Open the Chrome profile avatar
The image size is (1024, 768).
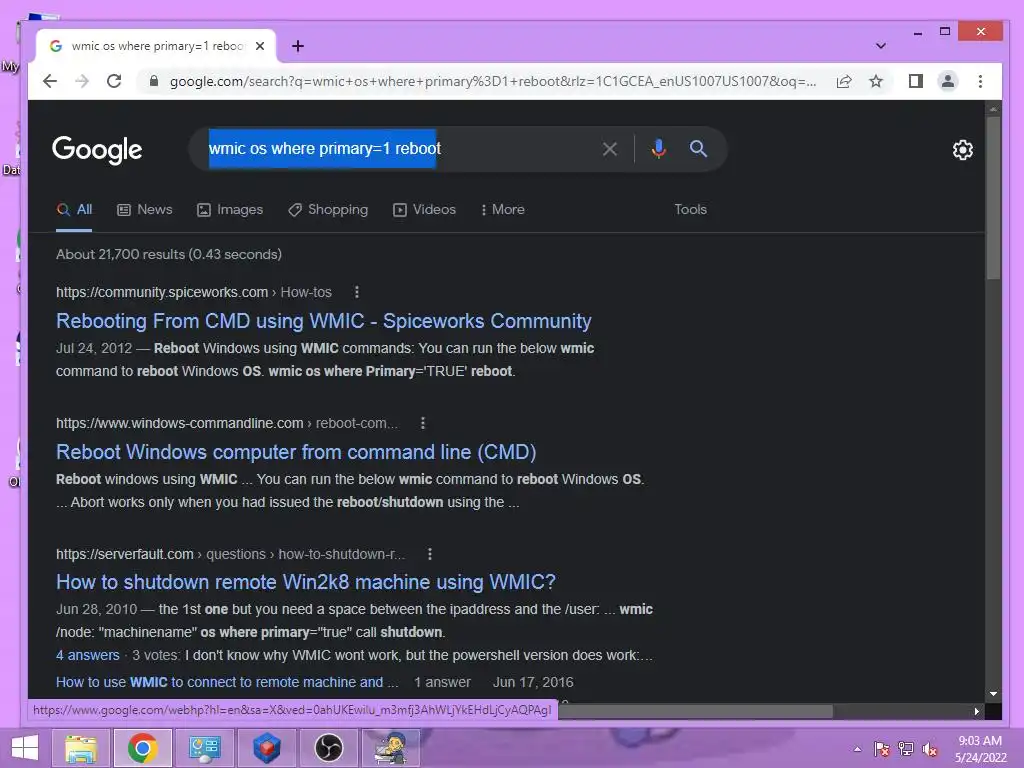948,81
